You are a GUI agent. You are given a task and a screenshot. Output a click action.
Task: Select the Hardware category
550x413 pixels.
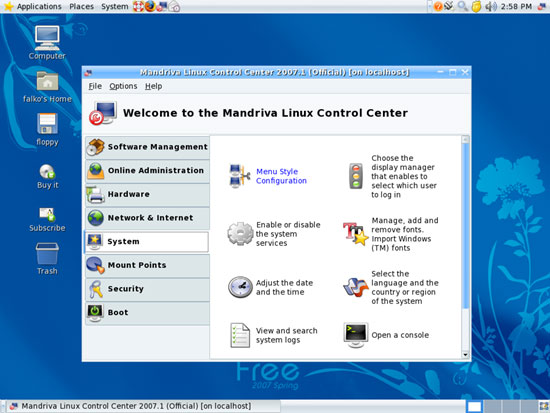click(x=148, y=194)
